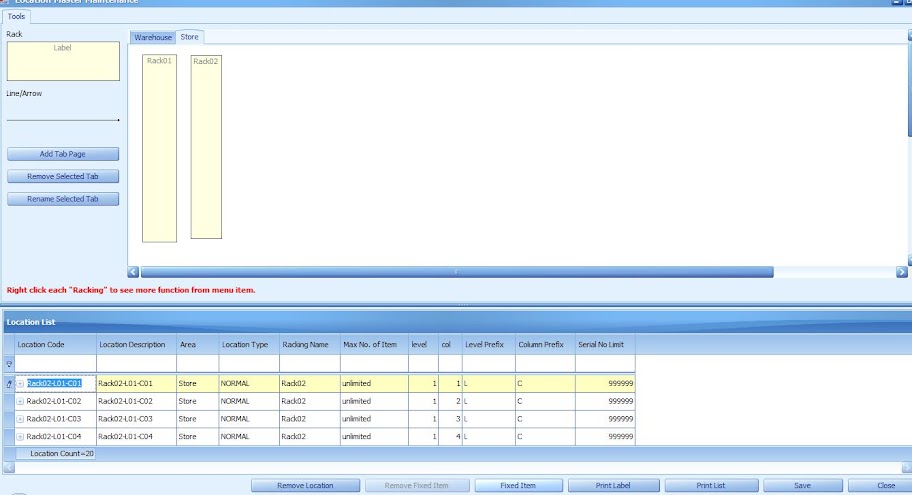Click the level column header
This screenshot has height=495, width=912.
click(x=423, y=344)
